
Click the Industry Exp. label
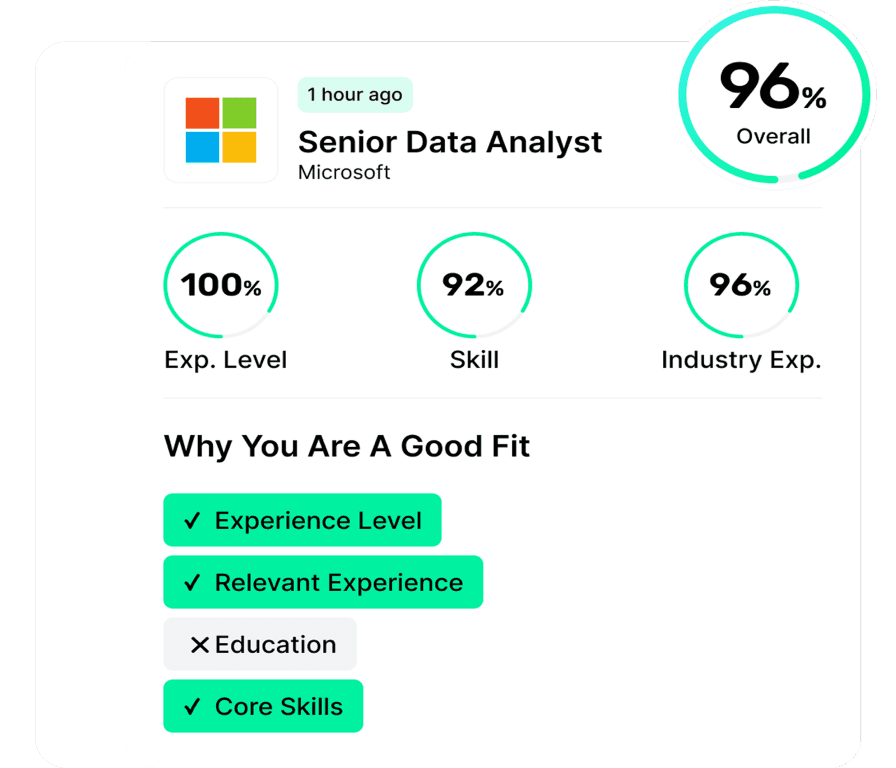[x=741, y=360]
